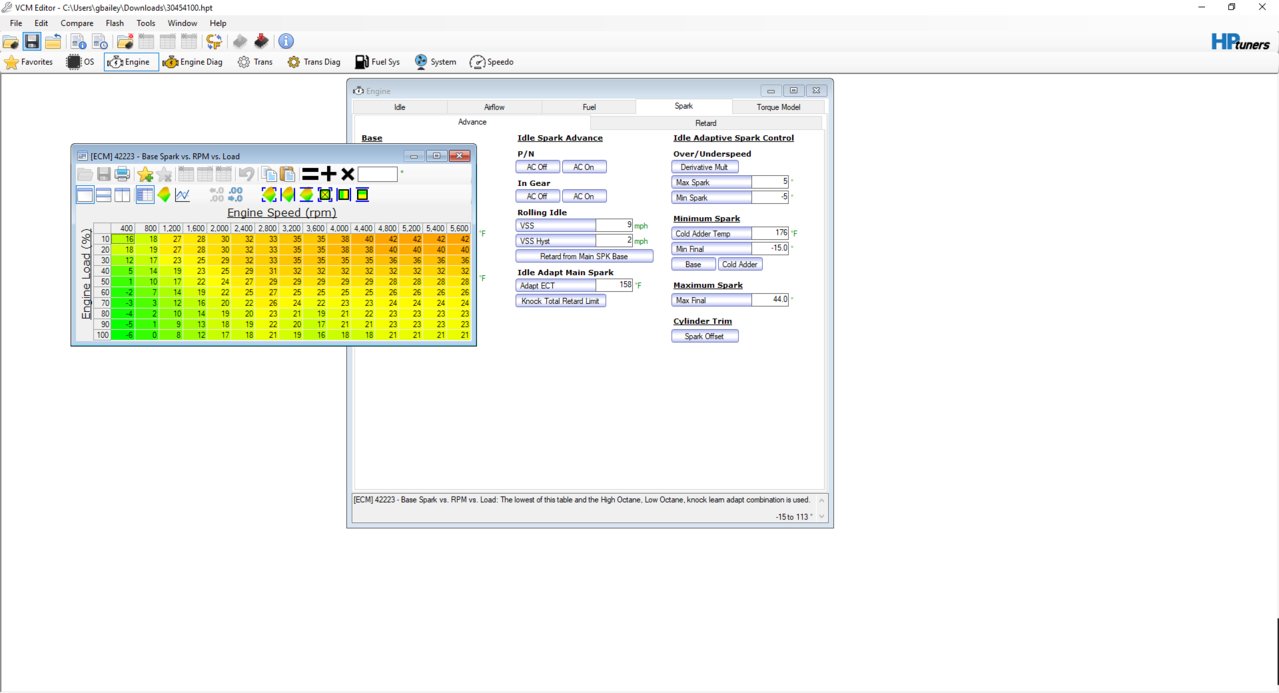
Task: Select the green cell with value 16
Action: click(x=123, y=239)
